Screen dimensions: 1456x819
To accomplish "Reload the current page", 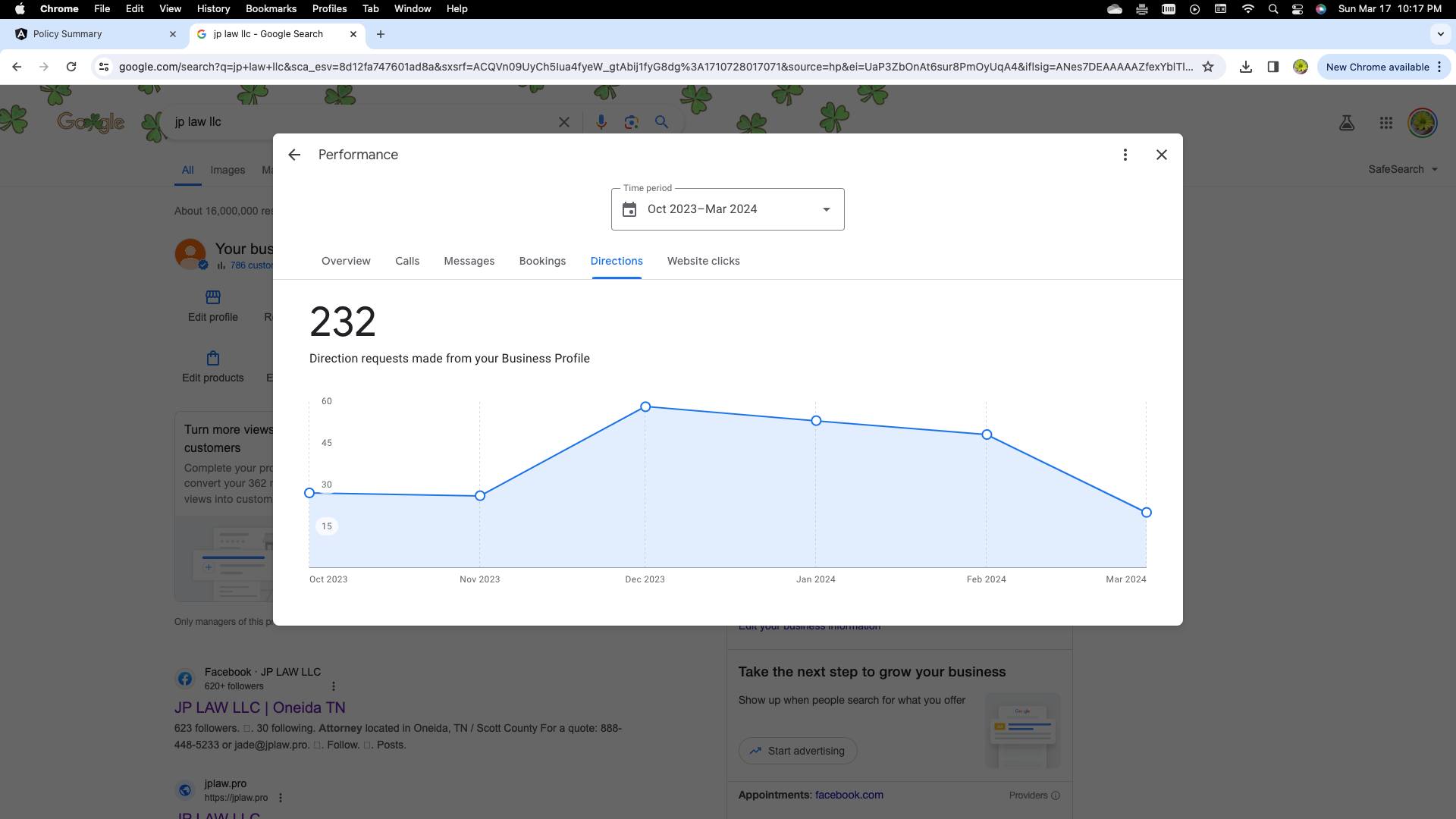I will [71, 67].
